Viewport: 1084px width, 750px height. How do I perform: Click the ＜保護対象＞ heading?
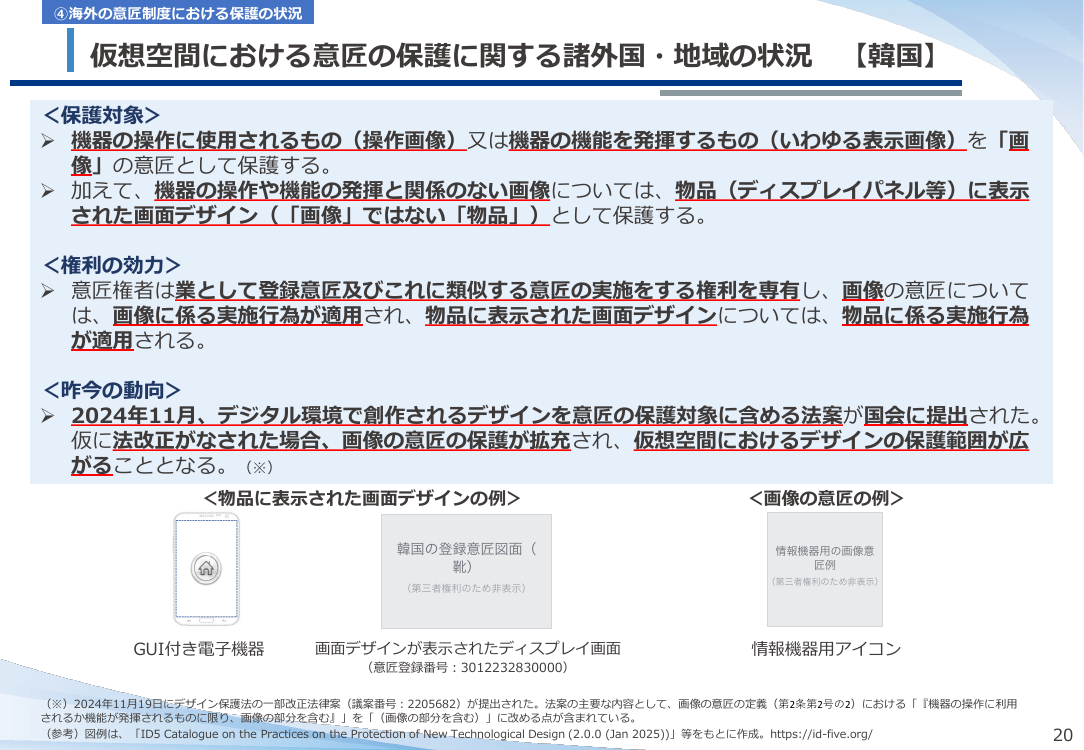[102, 115]
